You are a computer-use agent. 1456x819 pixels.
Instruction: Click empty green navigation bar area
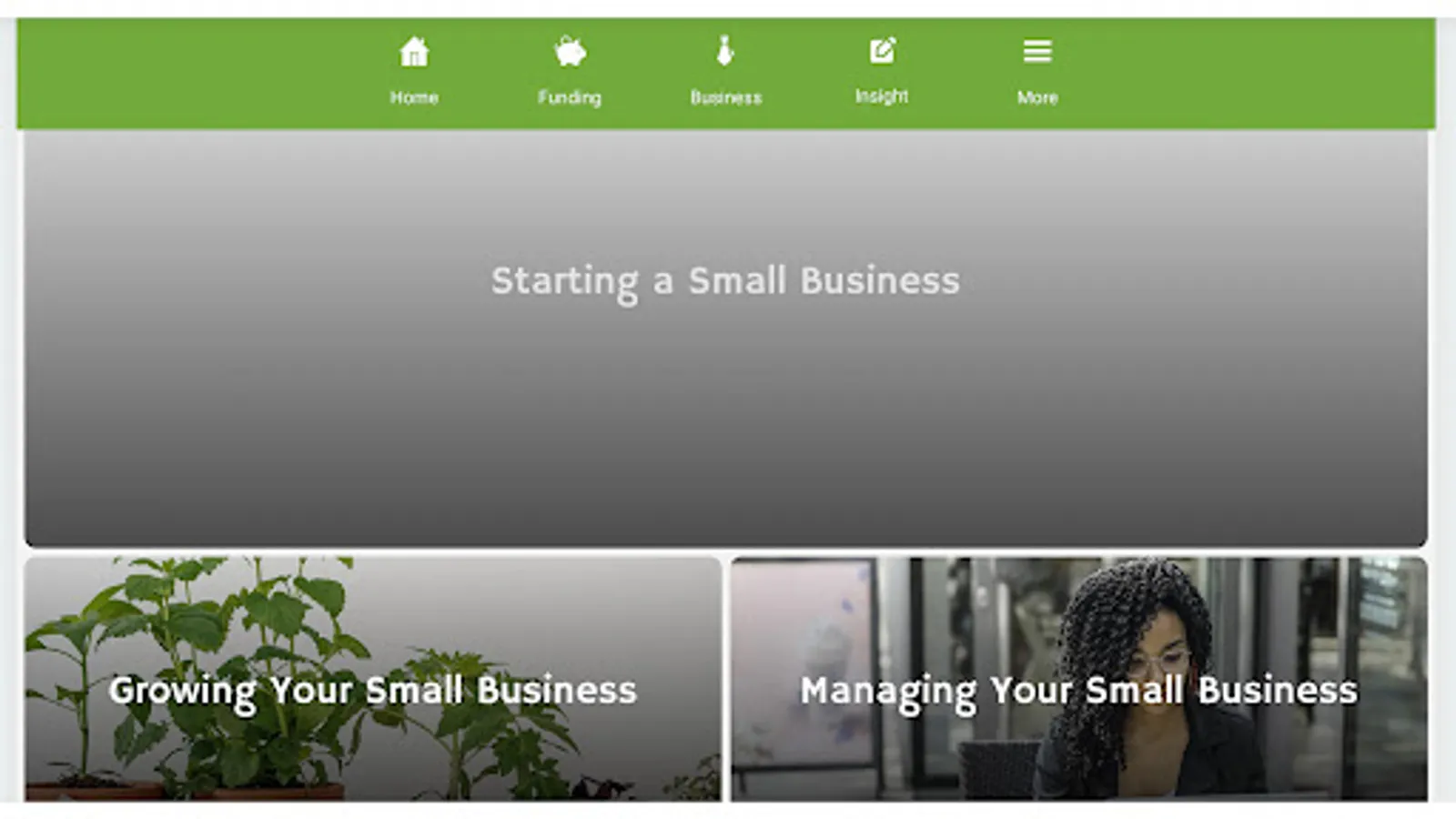(200, 73)
